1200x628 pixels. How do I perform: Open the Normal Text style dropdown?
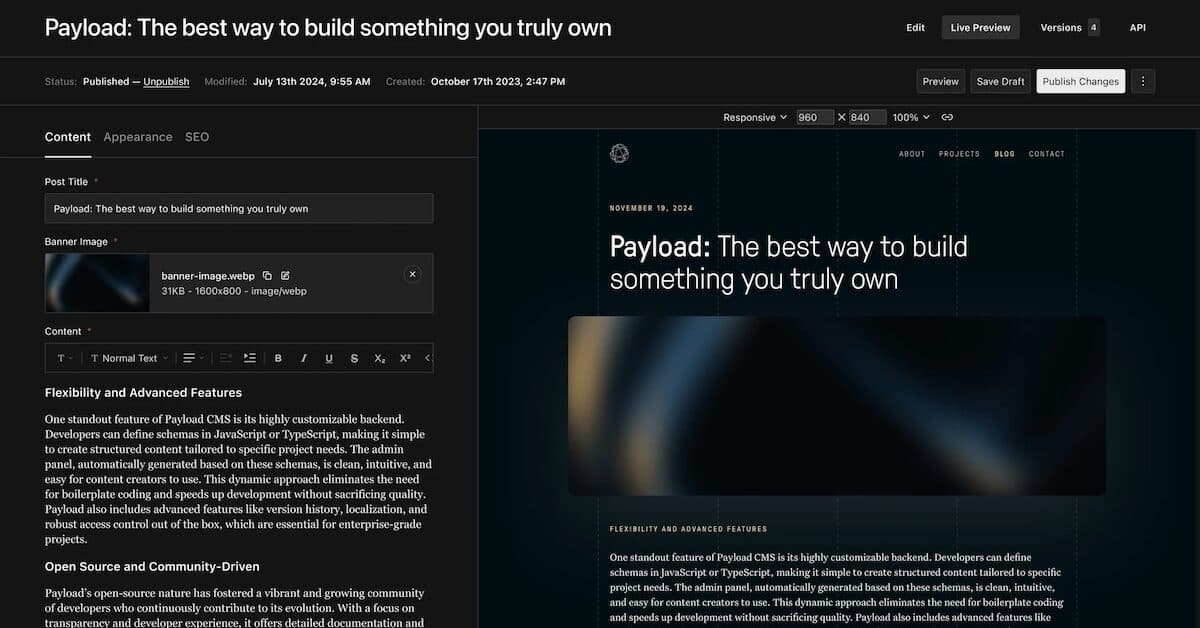click(x=129, y=358)
